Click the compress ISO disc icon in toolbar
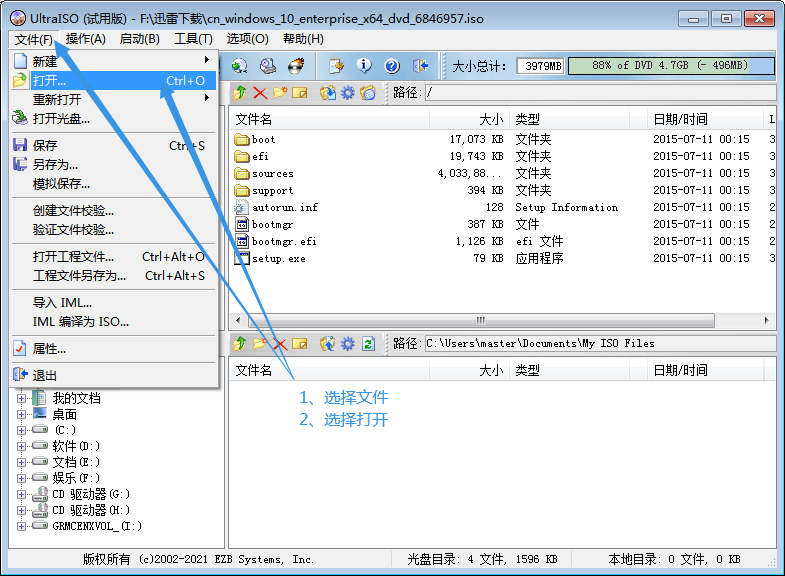Image resolution: width=785 pixels, height=576 pixels. (239, 66)
